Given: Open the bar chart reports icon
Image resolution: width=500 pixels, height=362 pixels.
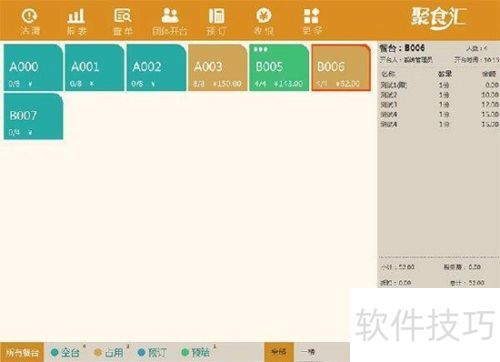Looking at the screenshot, I should [76, 21].
